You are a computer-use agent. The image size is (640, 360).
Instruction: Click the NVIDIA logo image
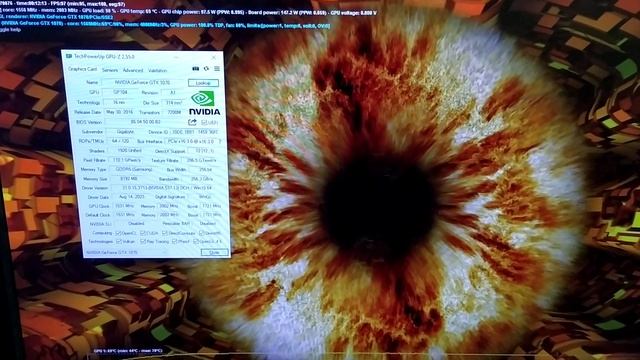pyautogui.click(x=204, y=103)
